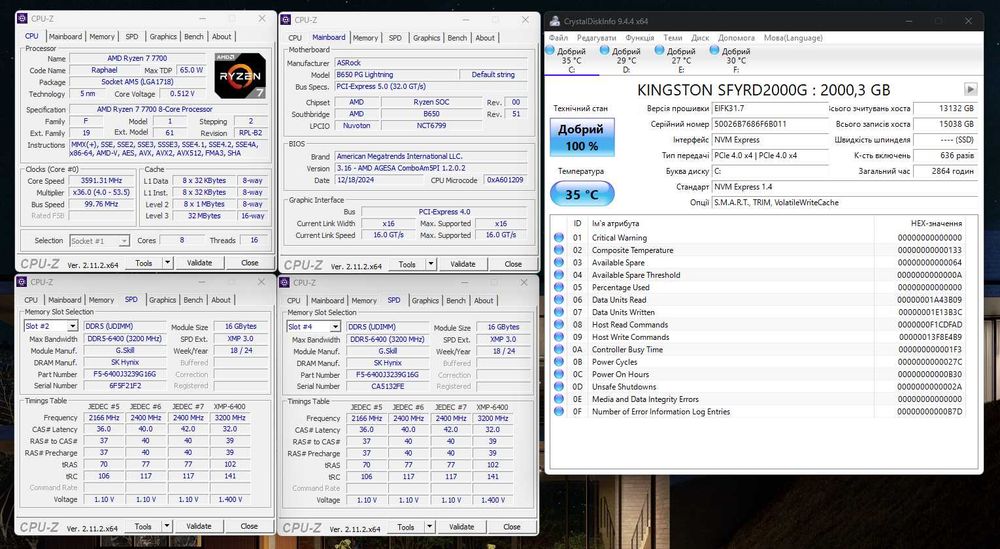Viewport: 1000px width, 549px height.
Task: Click the Core Speed value 3591.31 MHz
Action: click(102, 180)
